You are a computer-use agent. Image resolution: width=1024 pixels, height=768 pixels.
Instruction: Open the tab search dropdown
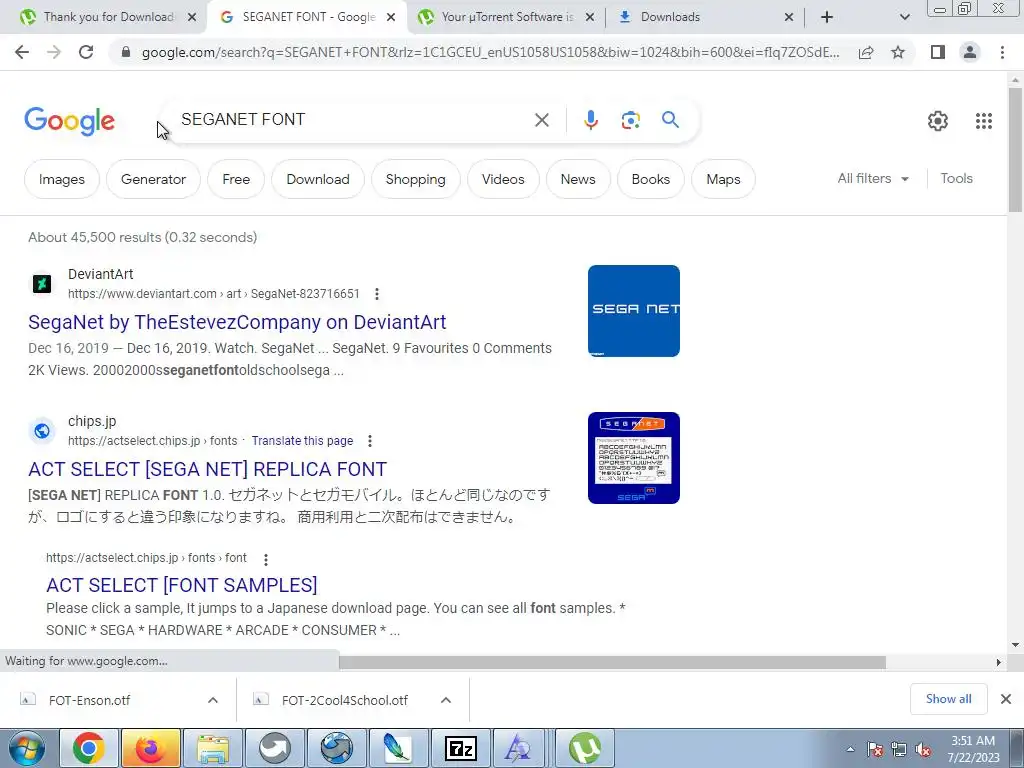click(x=904, y=17)
